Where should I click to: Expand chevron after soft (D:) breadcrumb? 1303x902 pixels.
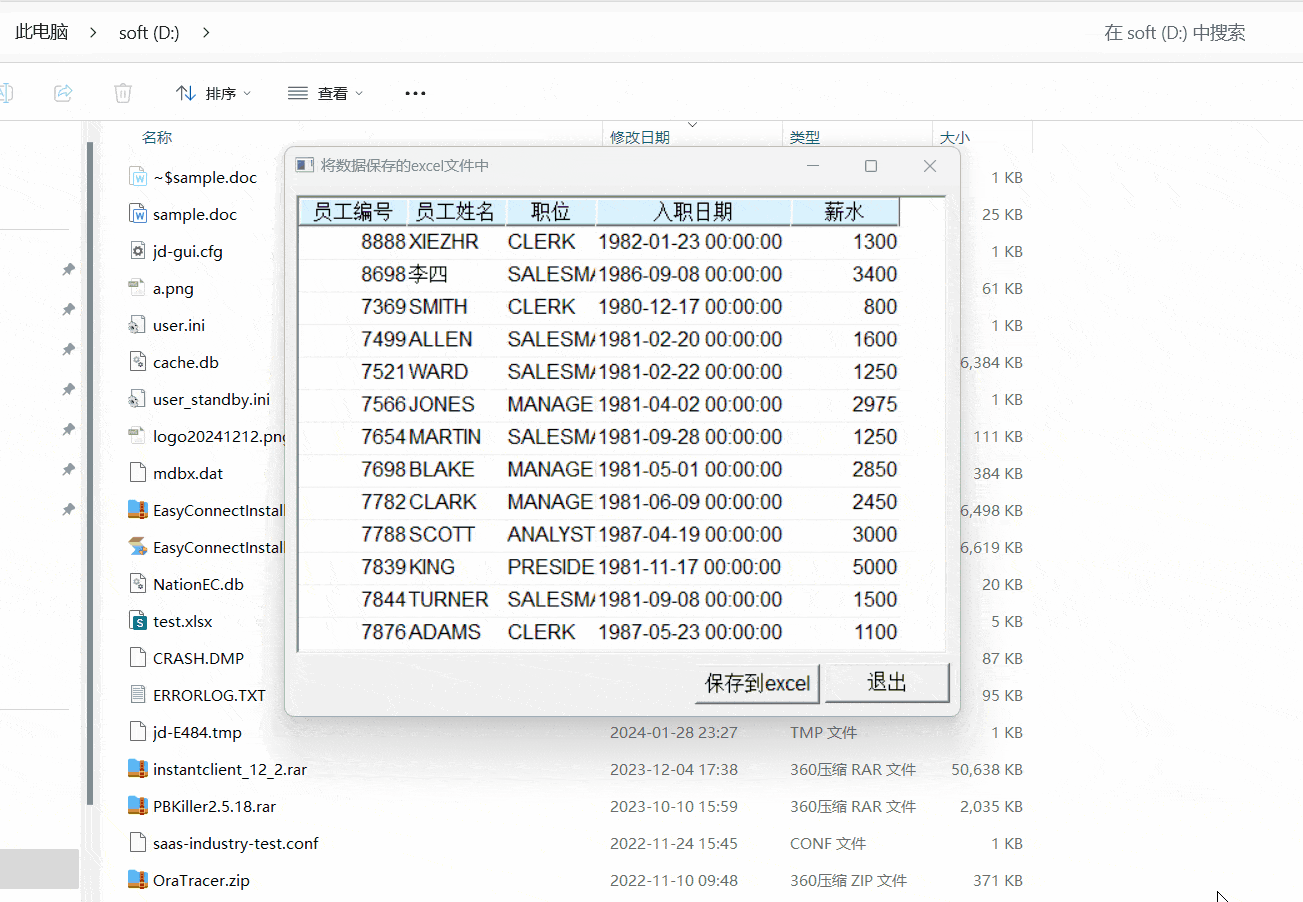(x=206, y=32)
